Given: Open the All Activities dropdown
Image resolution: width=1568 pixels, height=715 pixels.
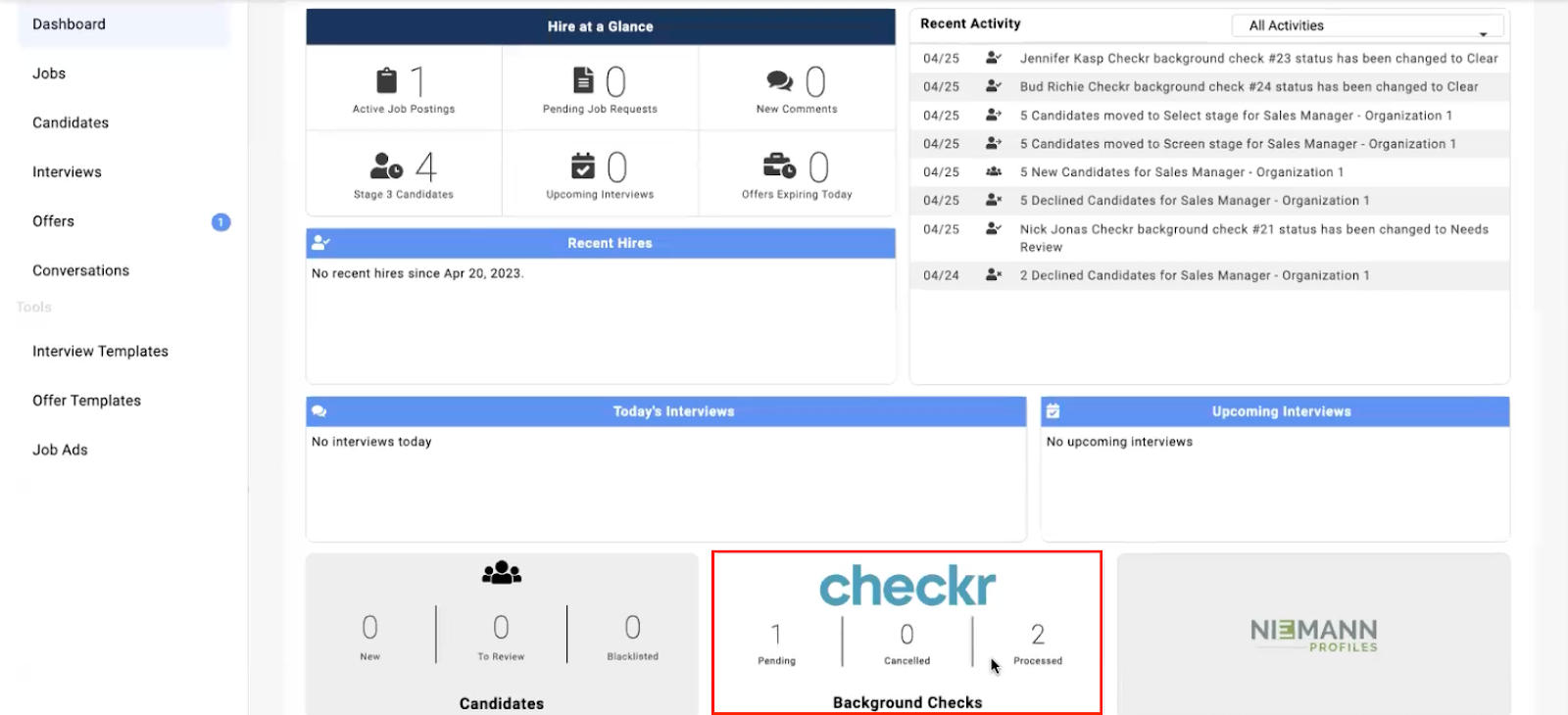Looking at the screenshot, I should coord(1368,25).
